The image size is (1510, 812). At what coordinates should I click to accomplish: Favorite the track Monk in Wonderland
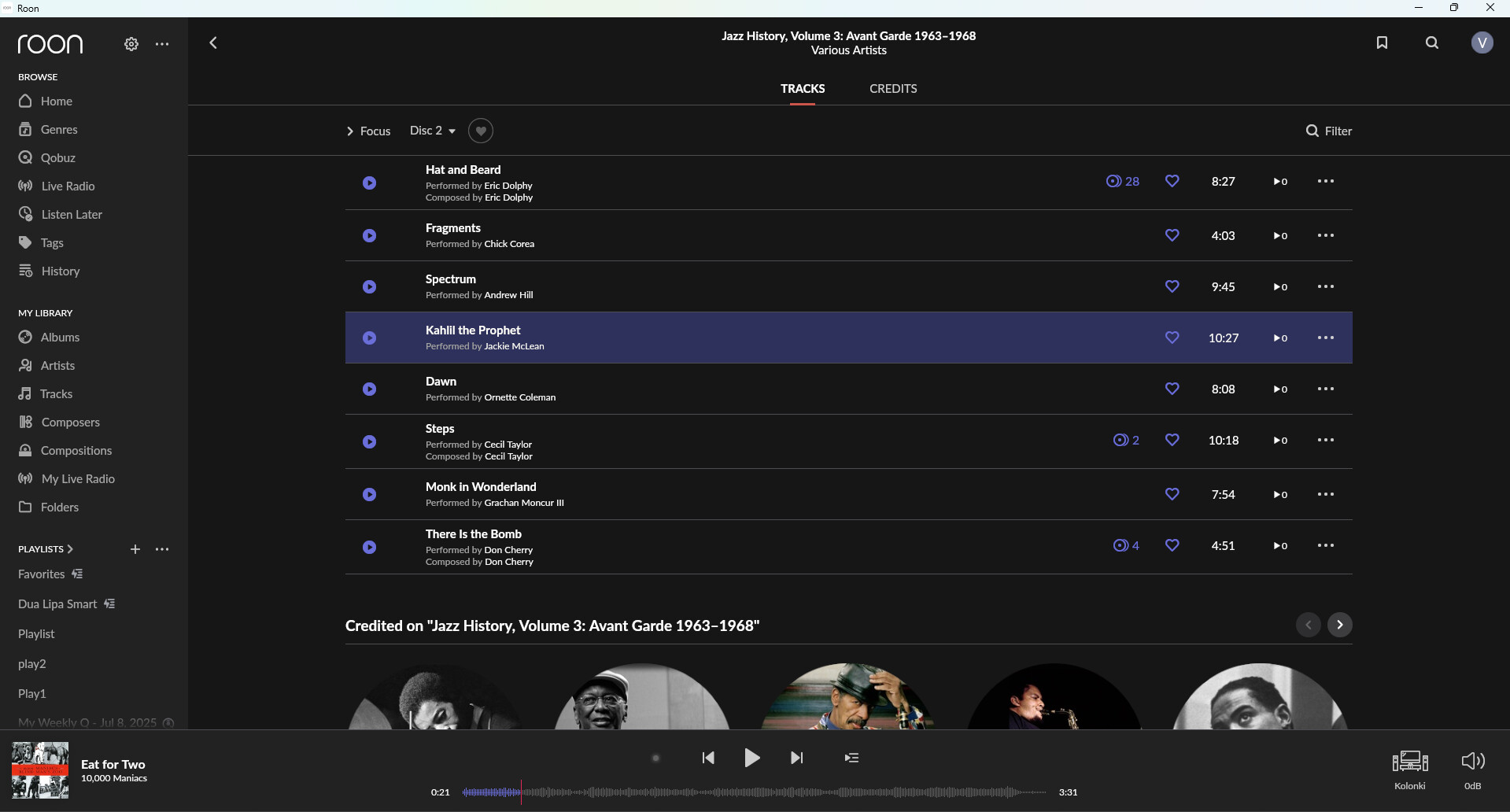click(x=1172, y=494)
